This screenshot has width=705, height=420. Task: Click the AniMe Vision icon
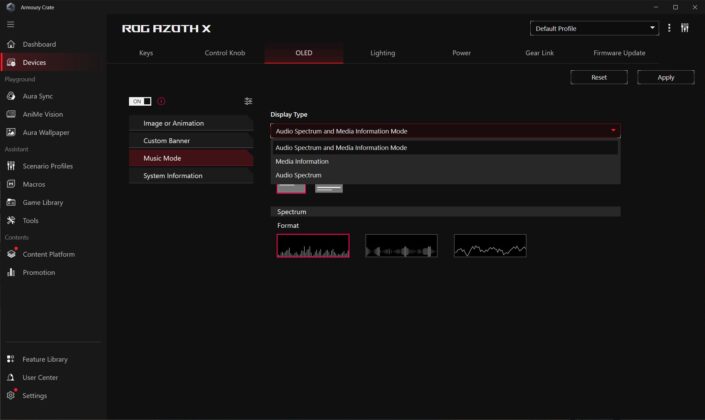point(11,114)
